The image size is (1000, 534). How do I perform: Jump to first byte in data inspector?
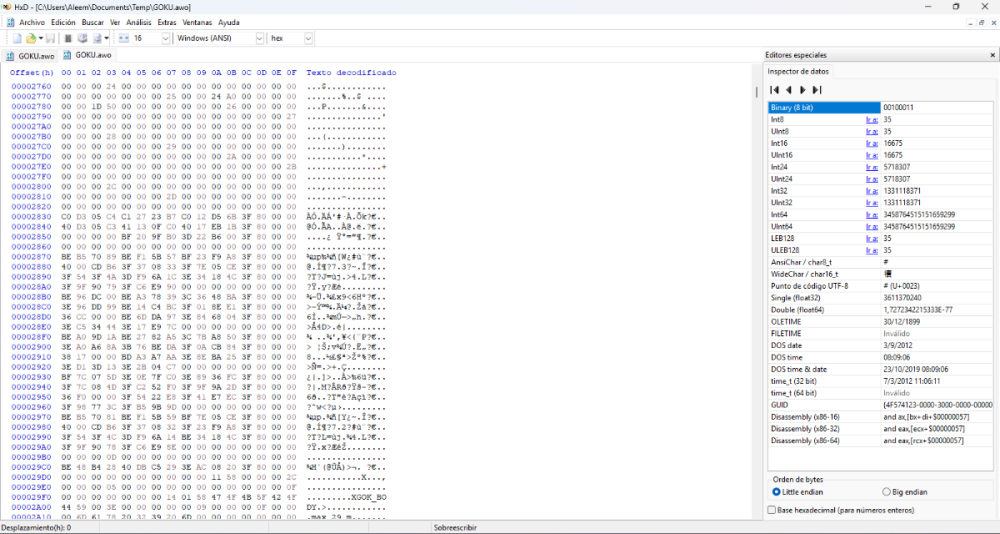[x=774, y=90]
